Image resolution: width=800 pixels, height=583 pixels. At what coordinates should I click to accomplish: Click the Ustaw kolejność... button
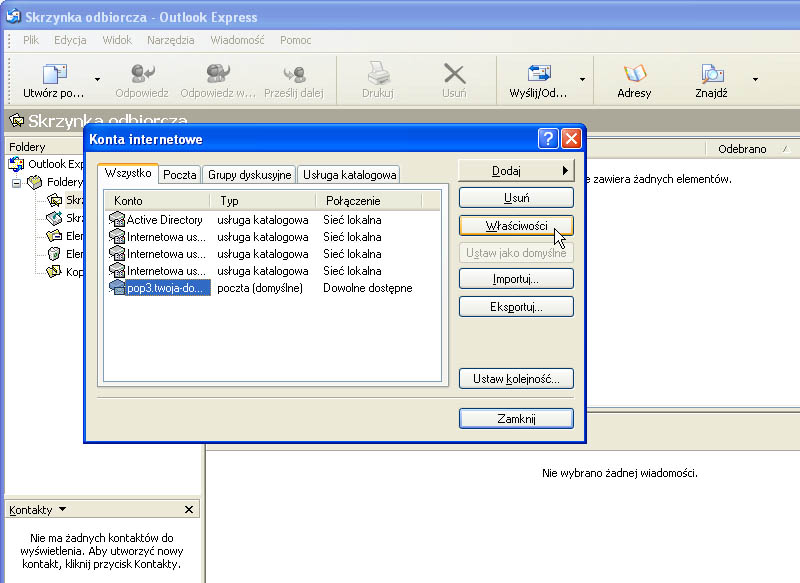pyautogui.click(x=516, y=379)
